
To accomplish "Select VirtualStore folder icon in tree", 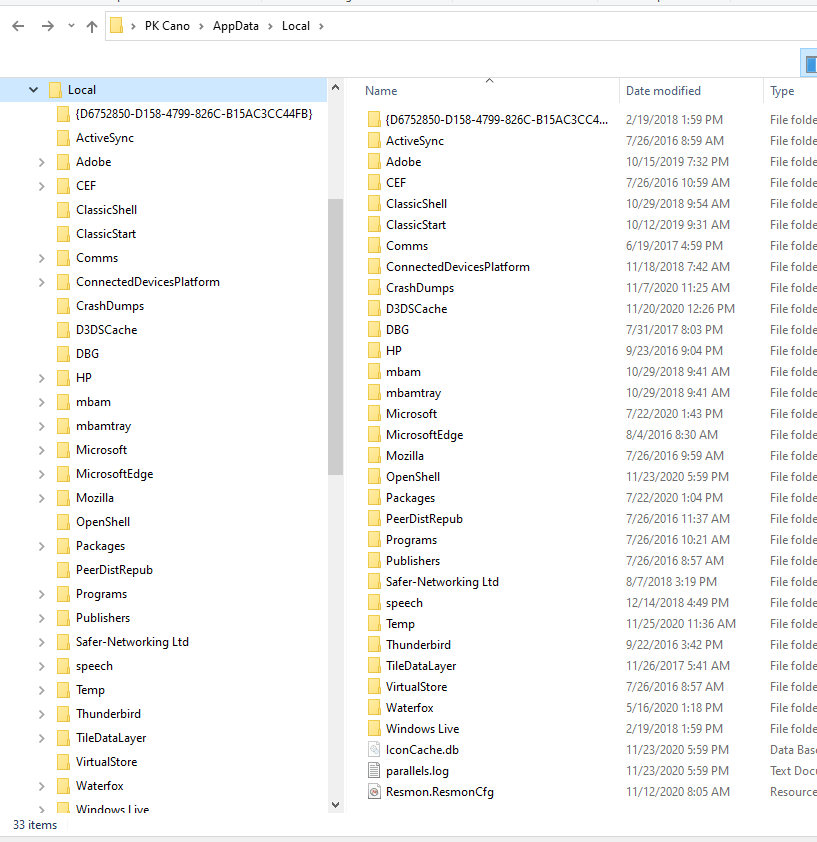I will 63,763.
